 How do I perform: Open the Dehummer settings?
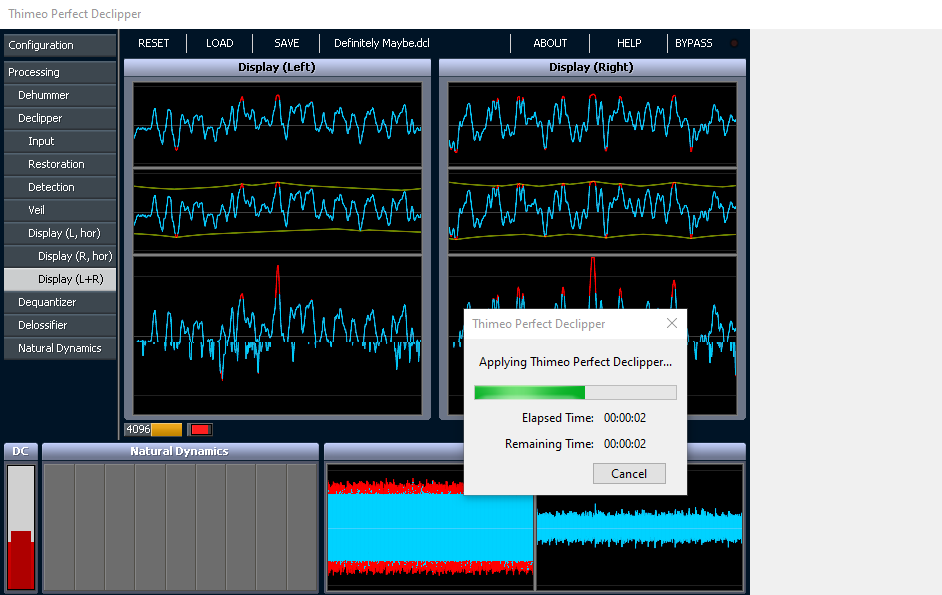pos(60,95)
